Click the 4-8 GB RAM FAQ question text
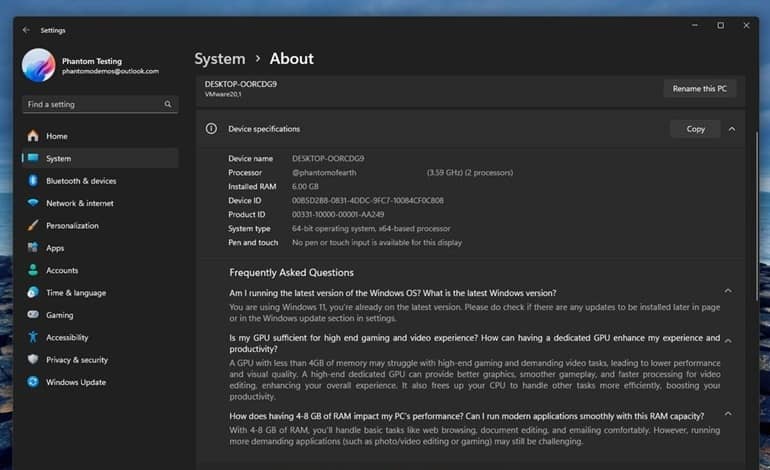The width and height of the screenshot is (770, 470). coord(467,416)
